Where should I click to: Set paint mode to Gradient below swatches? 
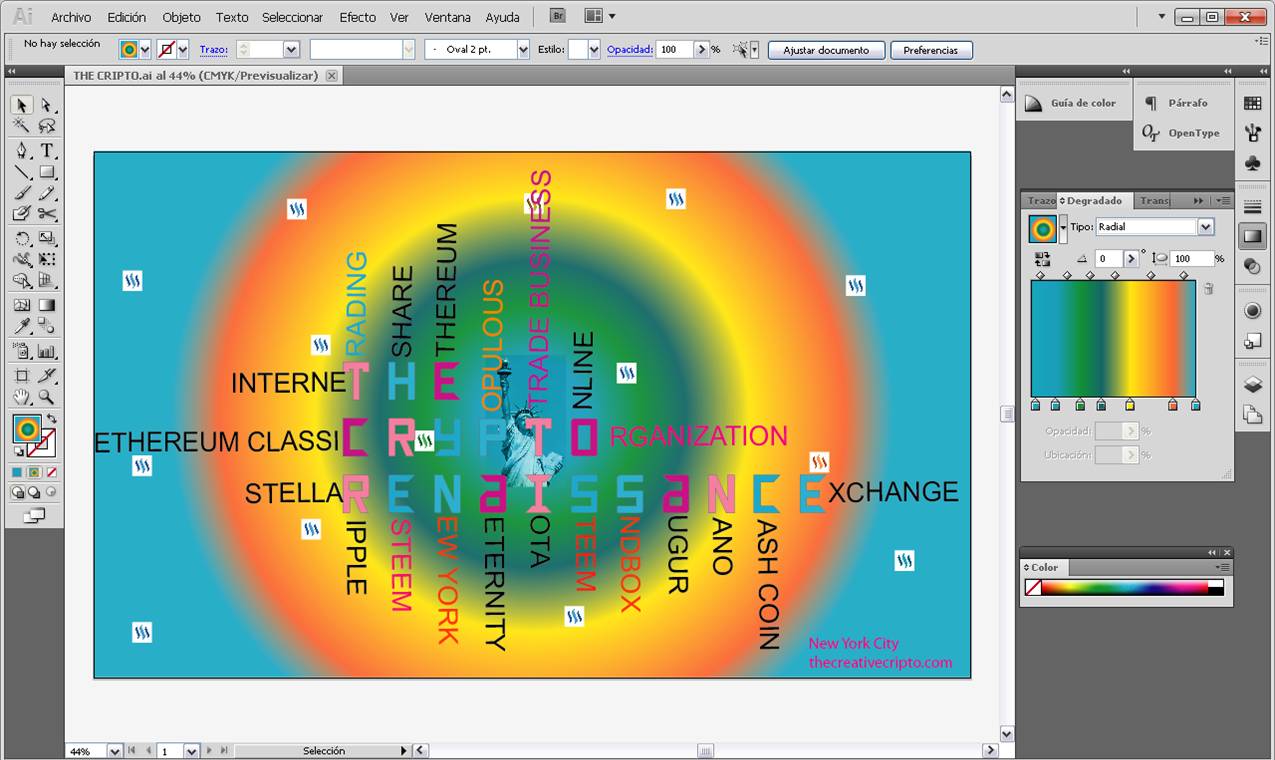34,472
